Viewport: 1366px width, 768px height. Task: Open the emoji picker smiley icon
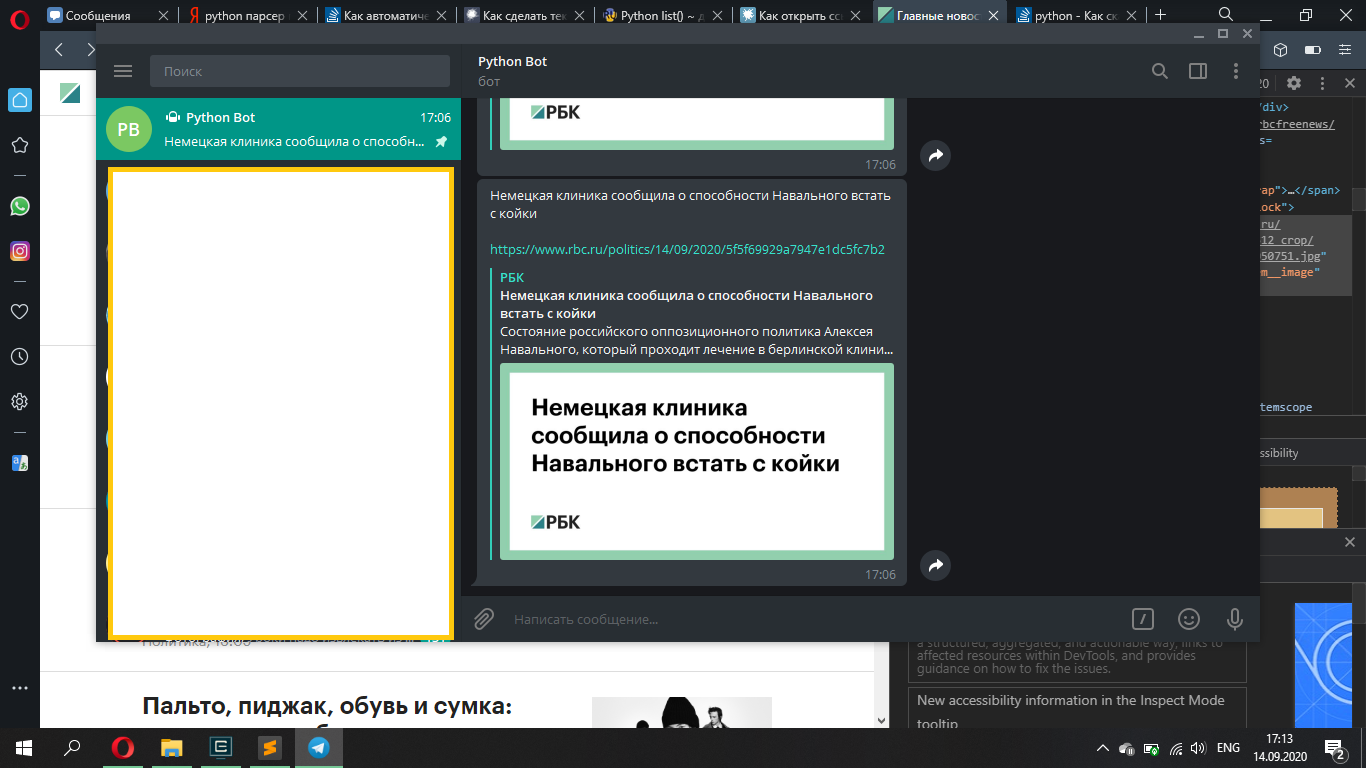(x=1189, y=619)
